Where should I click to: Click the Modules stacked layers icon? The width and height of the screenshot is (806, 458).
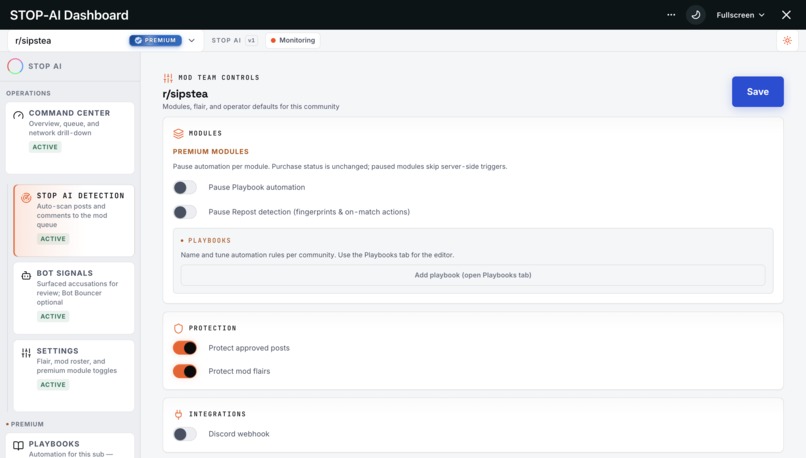point(178,134)
